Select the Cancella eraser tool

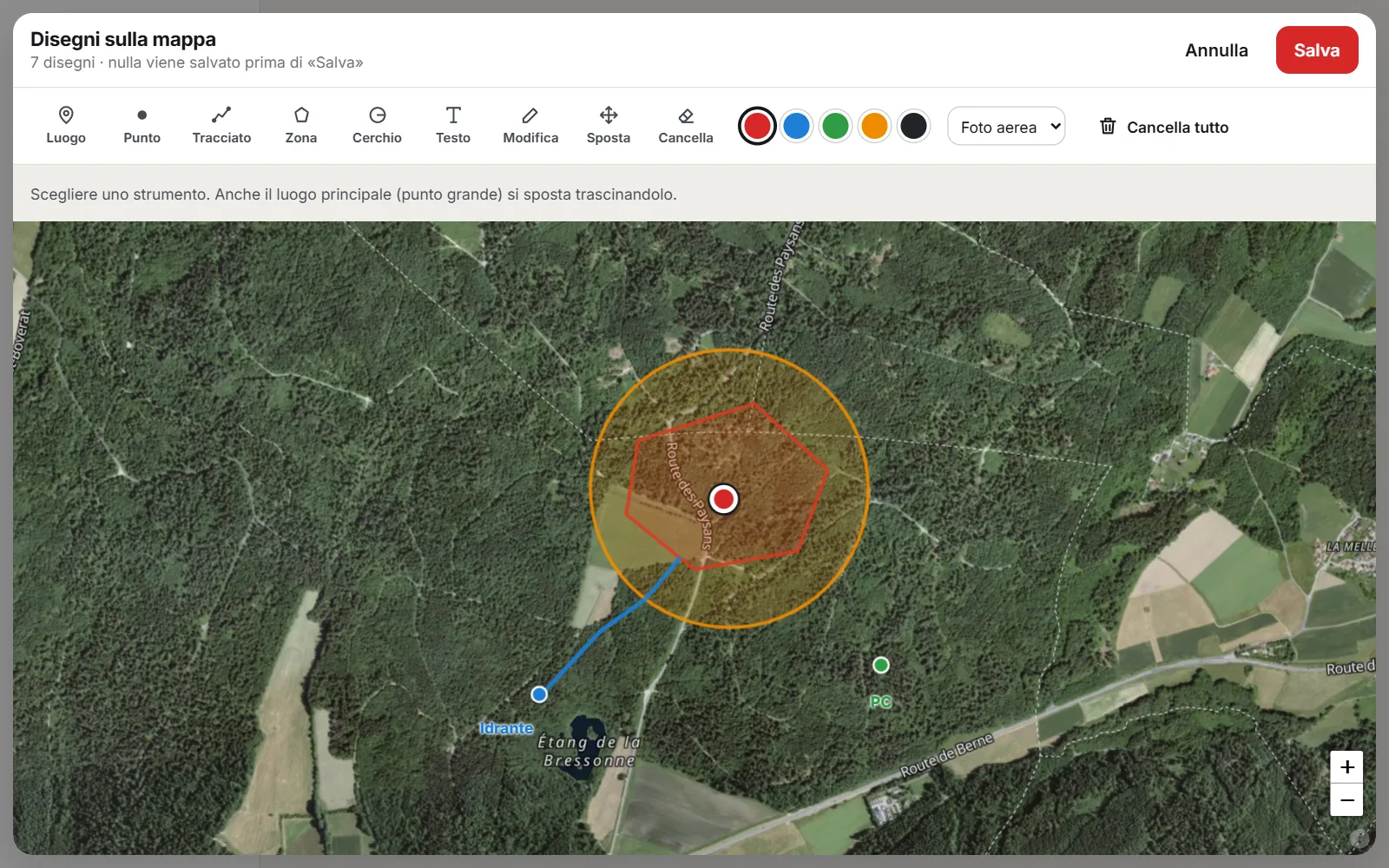686,126
